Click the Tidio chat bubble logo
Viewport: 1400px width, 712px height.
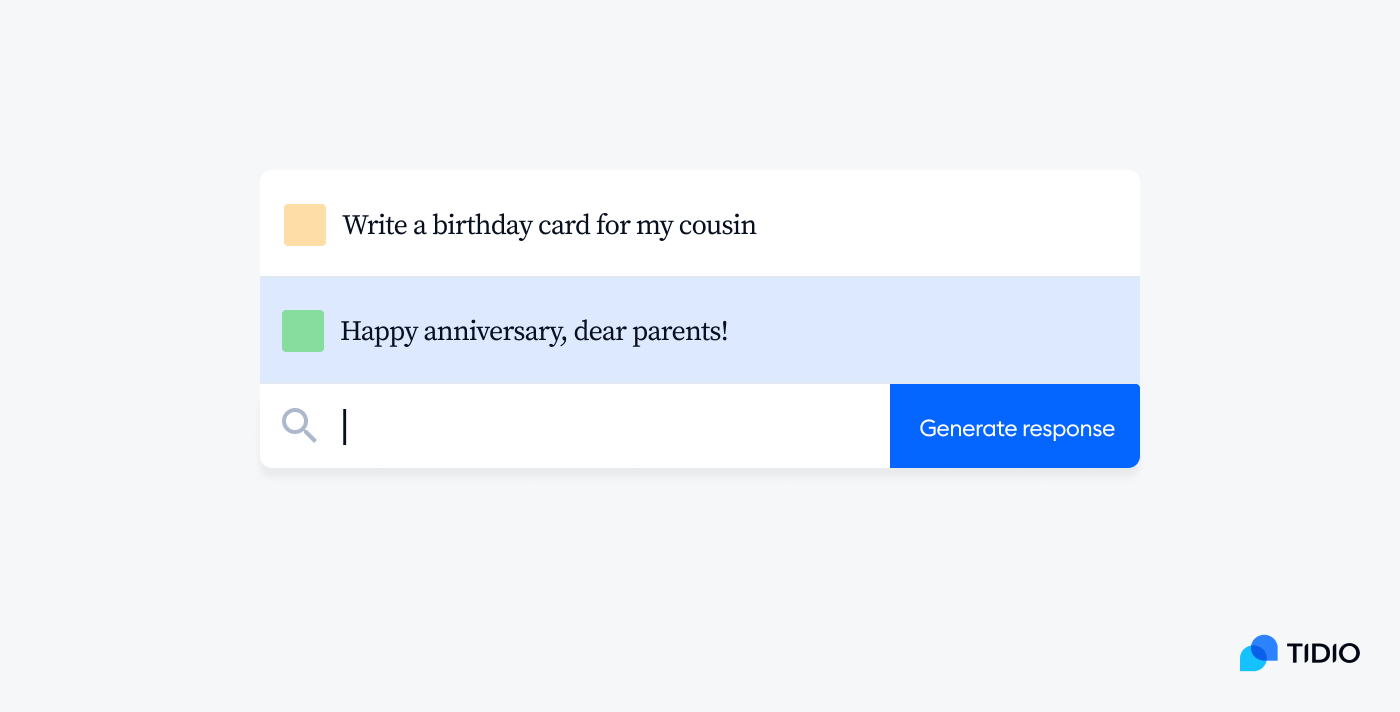click(x=1259, y=653)
